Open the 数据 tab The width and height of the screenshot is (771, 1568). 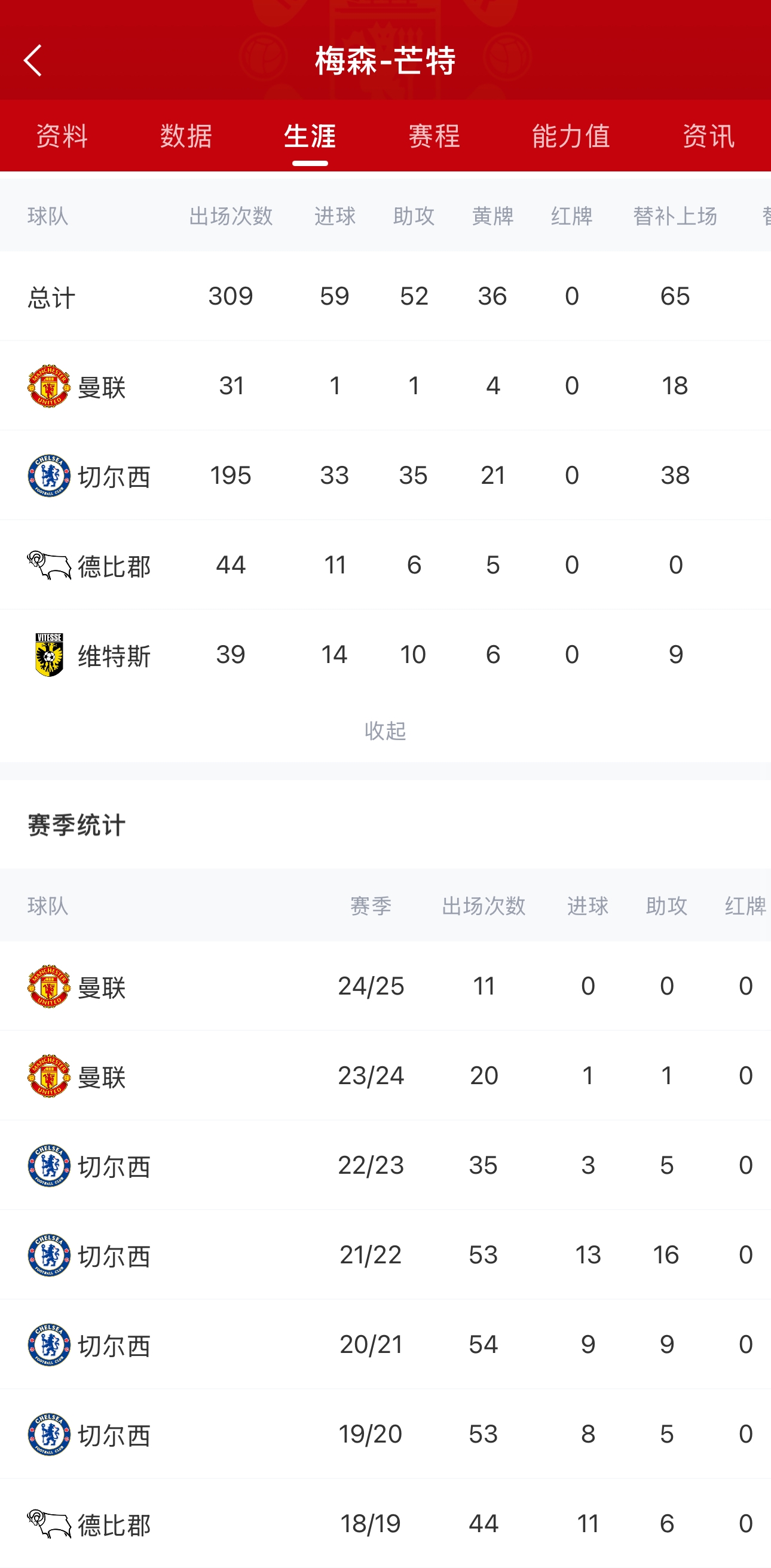click(186, 136)
